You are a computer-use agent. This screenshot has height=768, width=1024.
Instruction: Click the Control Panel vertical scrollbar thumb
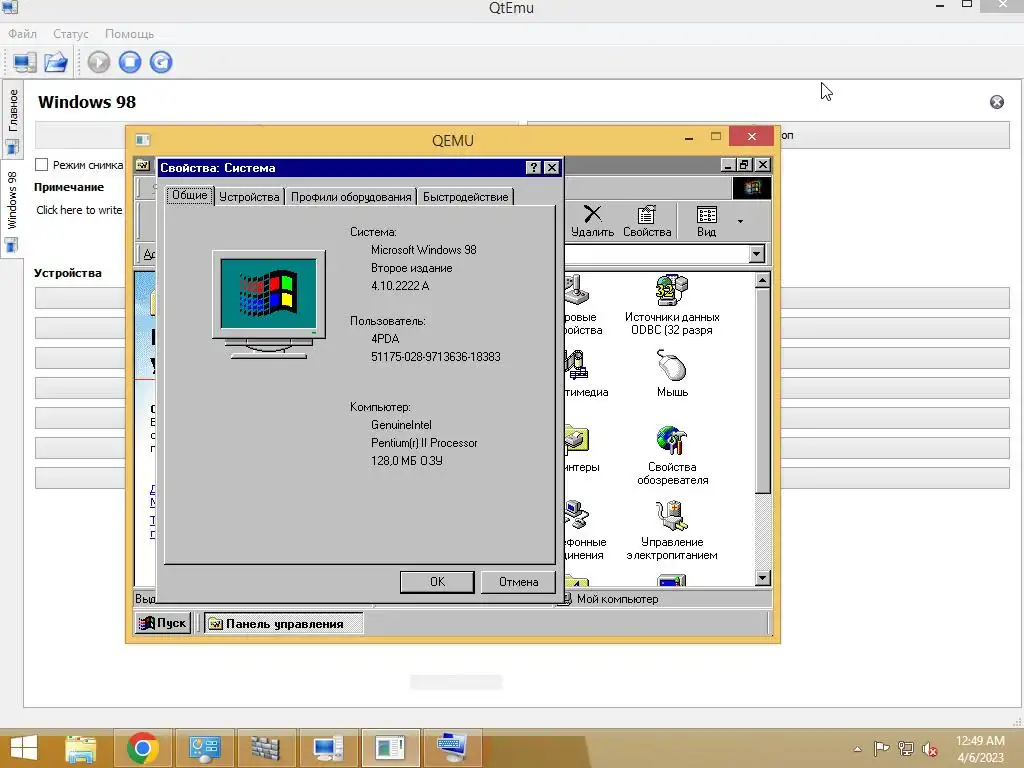click(763, 391)
